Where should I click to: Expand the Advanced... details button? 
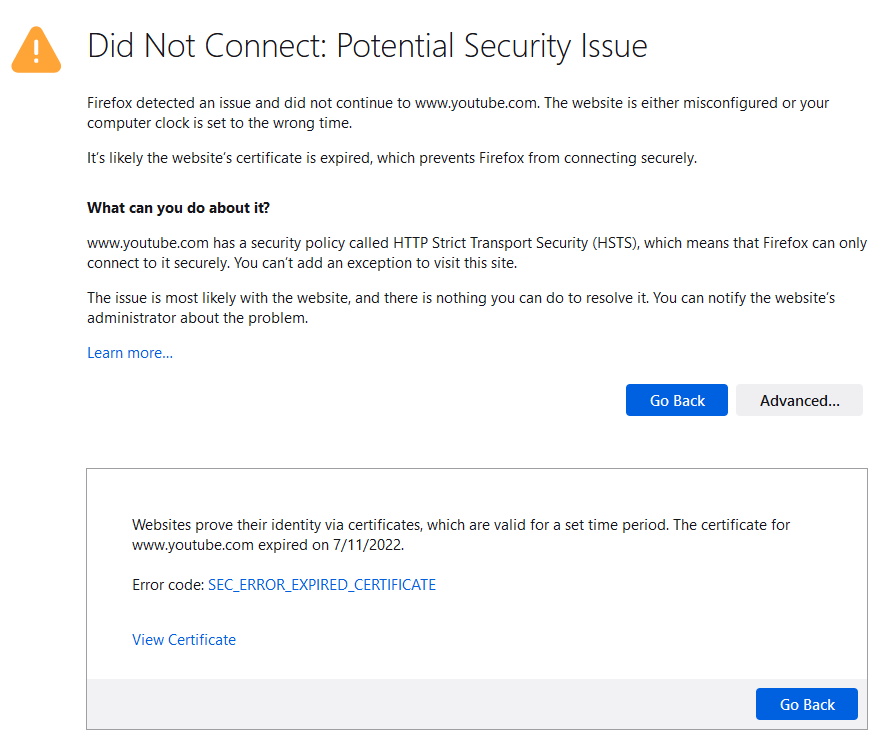point(799,400)
